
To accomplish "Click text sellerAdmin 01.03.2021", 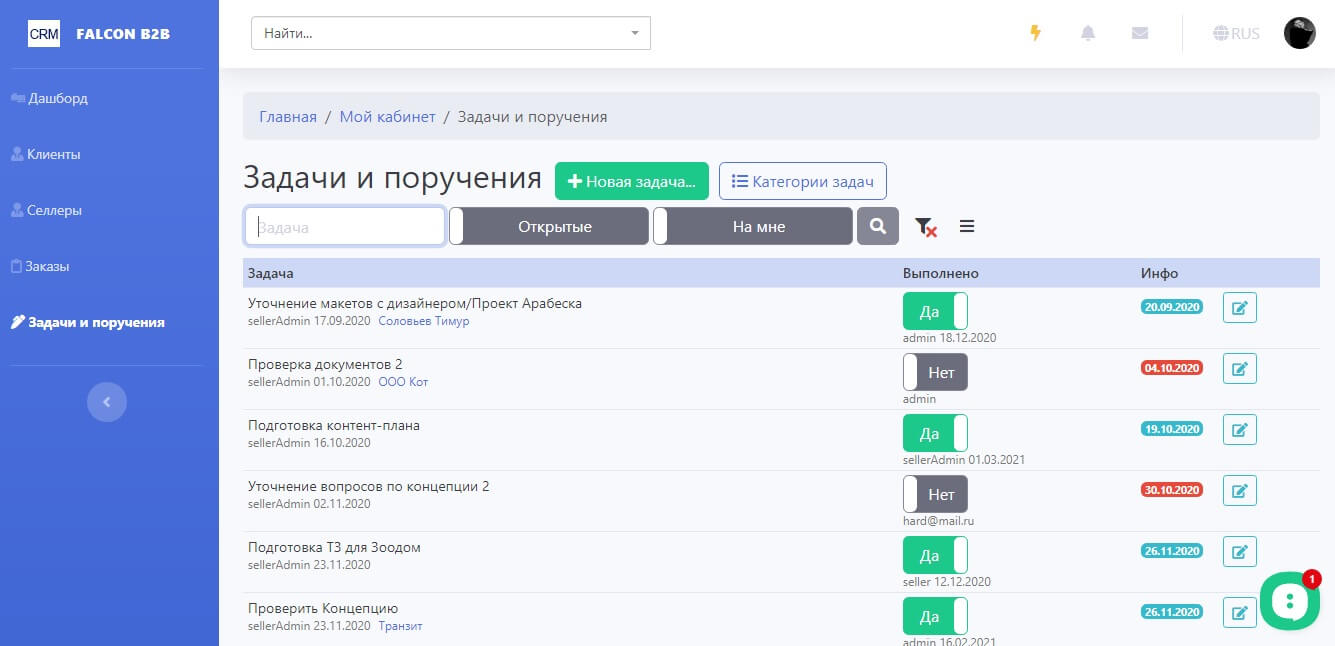I will [x=964, y=460].
